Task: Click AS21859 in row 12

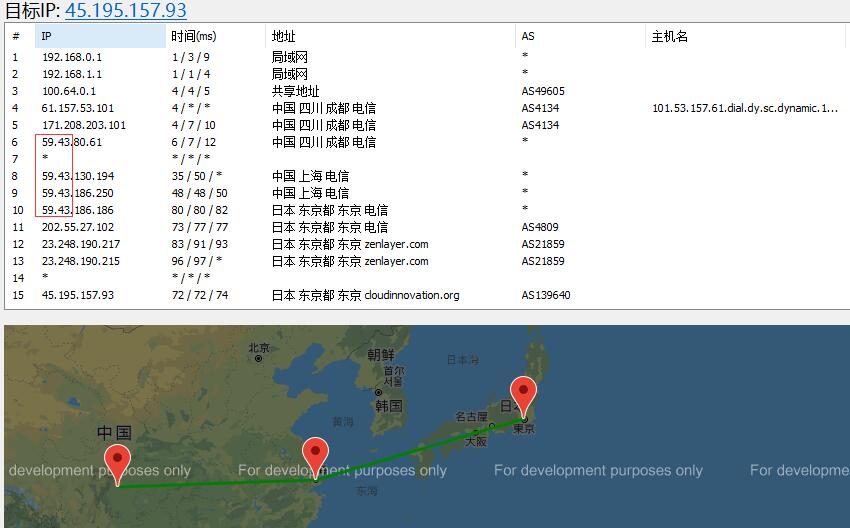Action: pos(543,244)
